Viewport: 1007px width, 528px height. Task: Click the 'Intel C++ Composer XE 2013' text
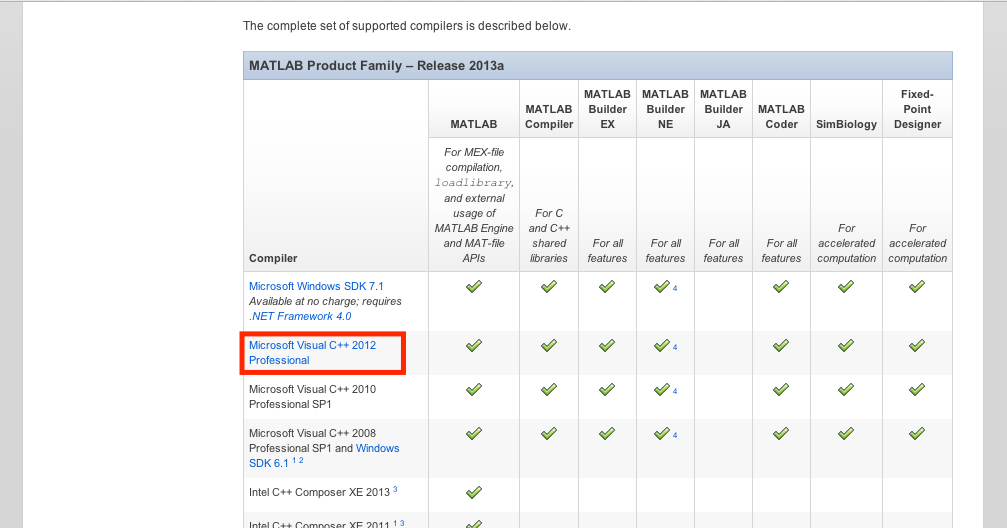click(x=319, y=493)
